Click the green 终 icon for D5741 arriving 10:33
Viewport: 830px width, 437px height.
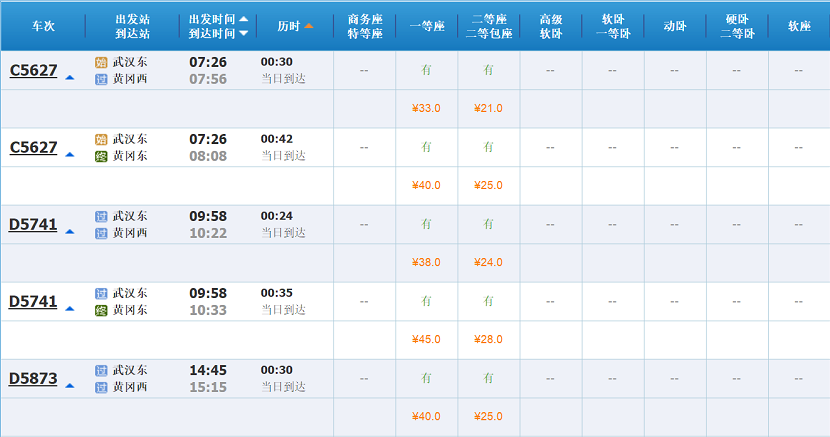coord(101,311)
